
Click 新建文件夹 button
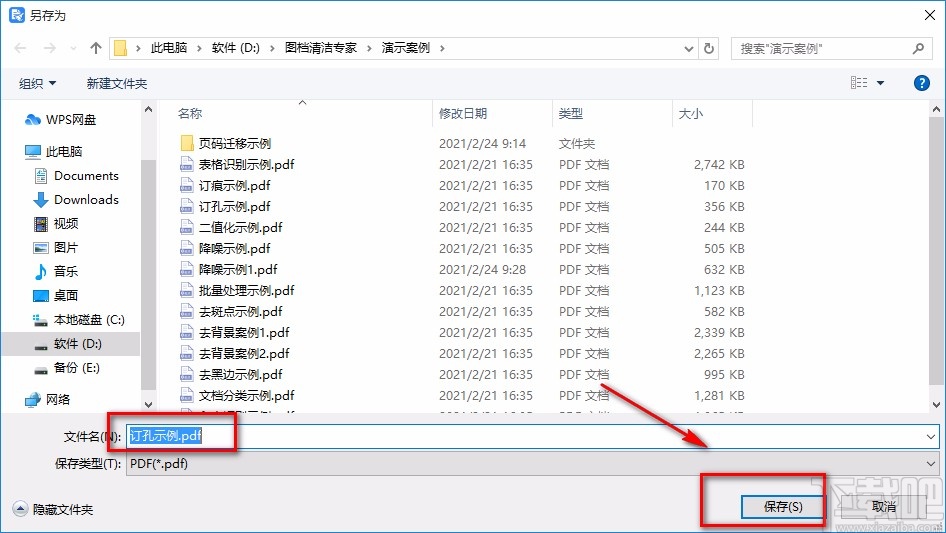(116, 83)
